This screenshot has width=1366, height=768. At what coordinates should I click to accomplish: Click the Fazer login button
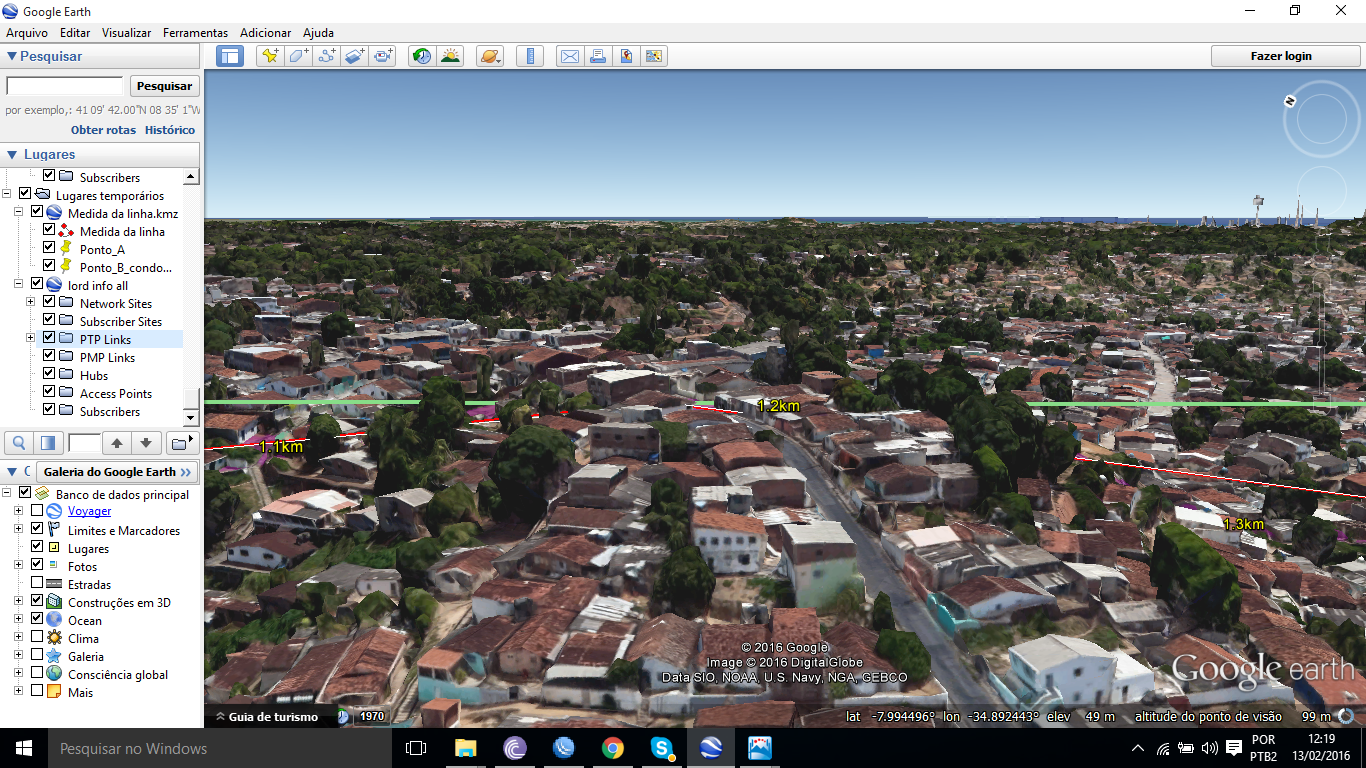click(x=1280, y=56)
